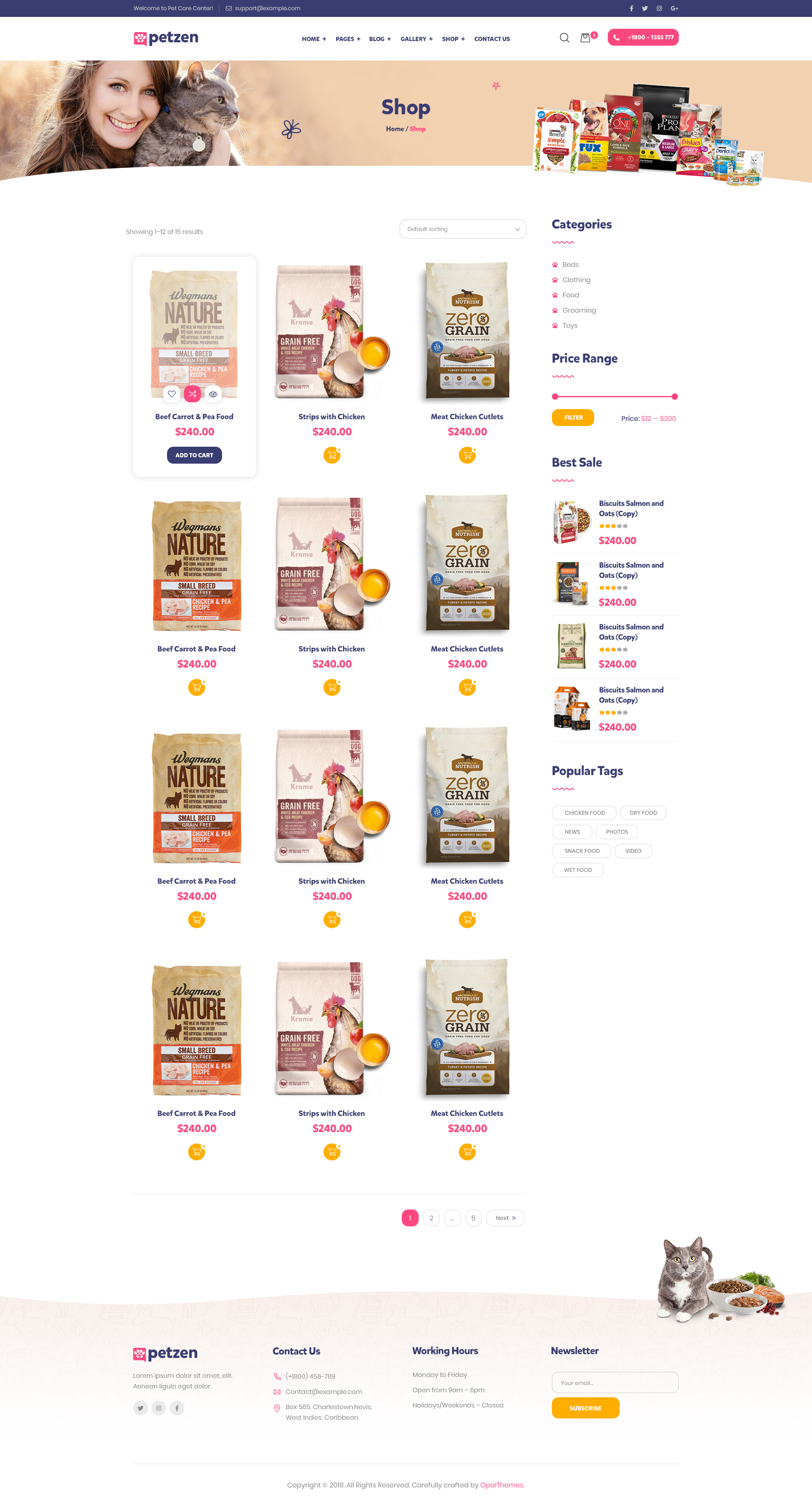The width and height of the screenshot is (812, 1506).
Task: Add Strips with Chicken to cart, first row
Action: click(x=332, y=455)
